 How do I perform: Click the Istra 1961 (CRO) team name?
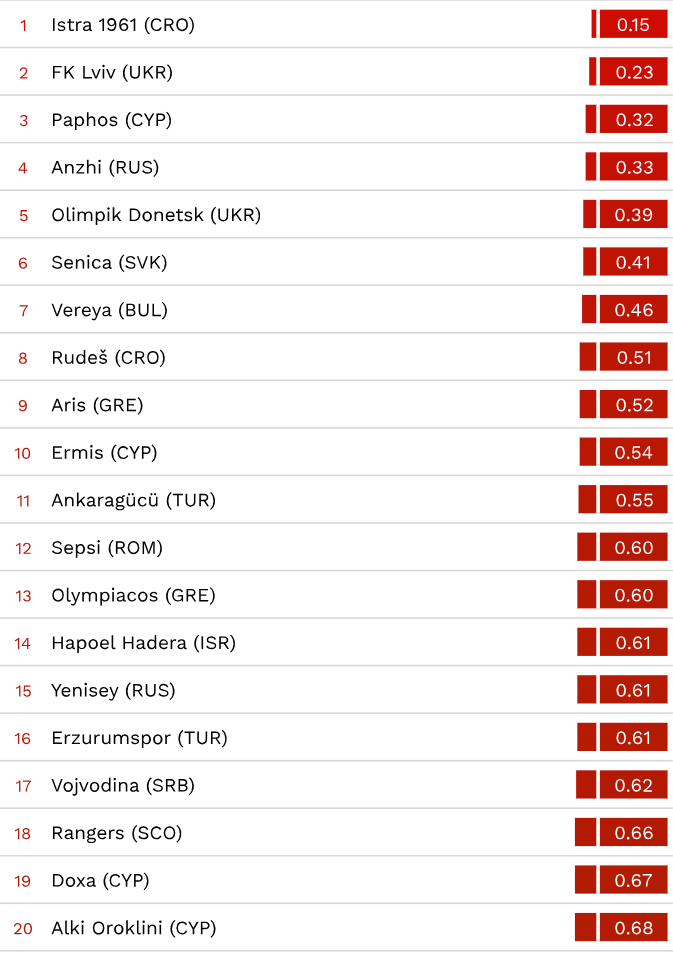[123, 25]
